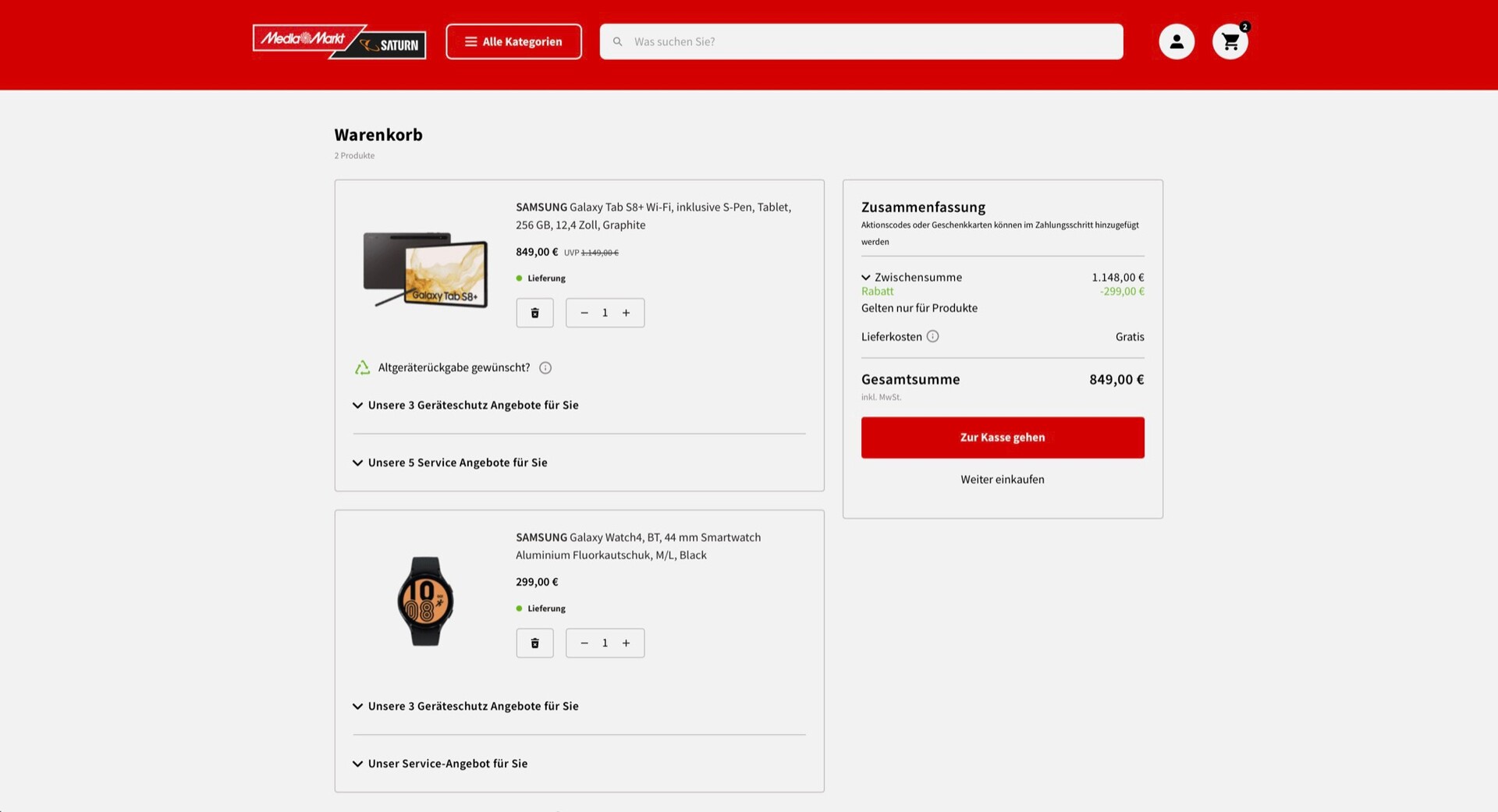Click the search magnifier icon

pos(617,41)
